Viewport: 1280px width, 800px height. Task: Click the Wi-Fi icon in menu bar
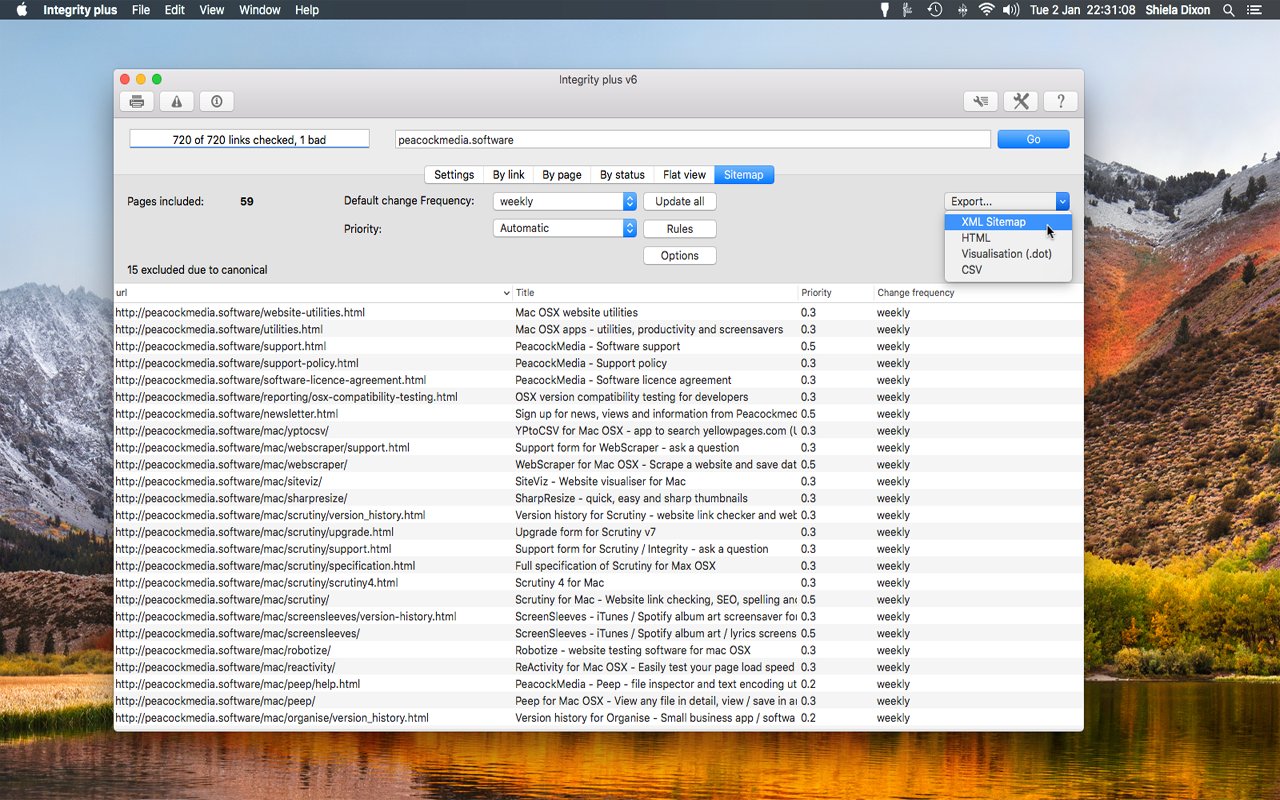click(x=987, y=10)
